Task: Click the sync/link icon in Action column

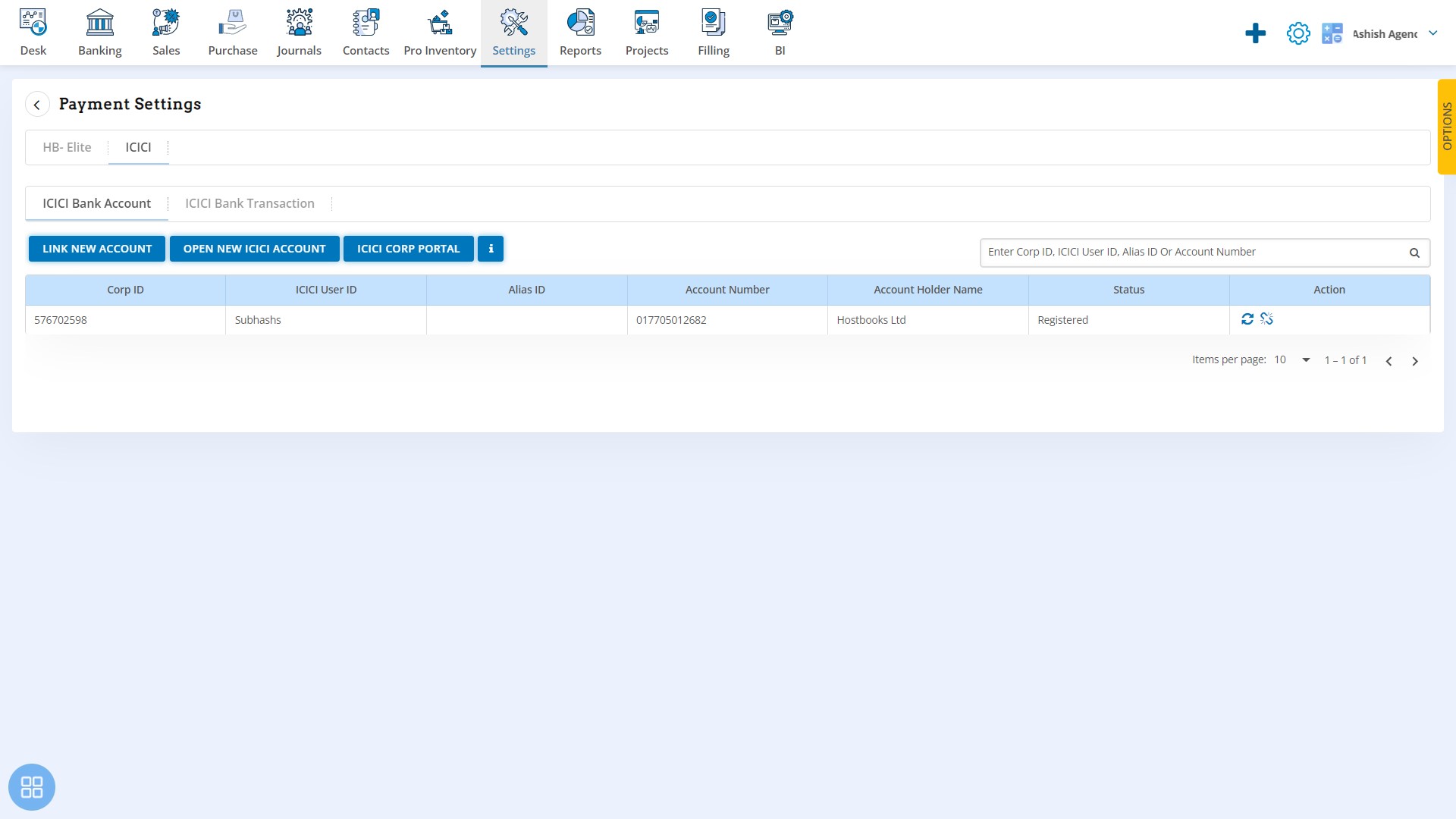Action: [x=1247, y=319]
